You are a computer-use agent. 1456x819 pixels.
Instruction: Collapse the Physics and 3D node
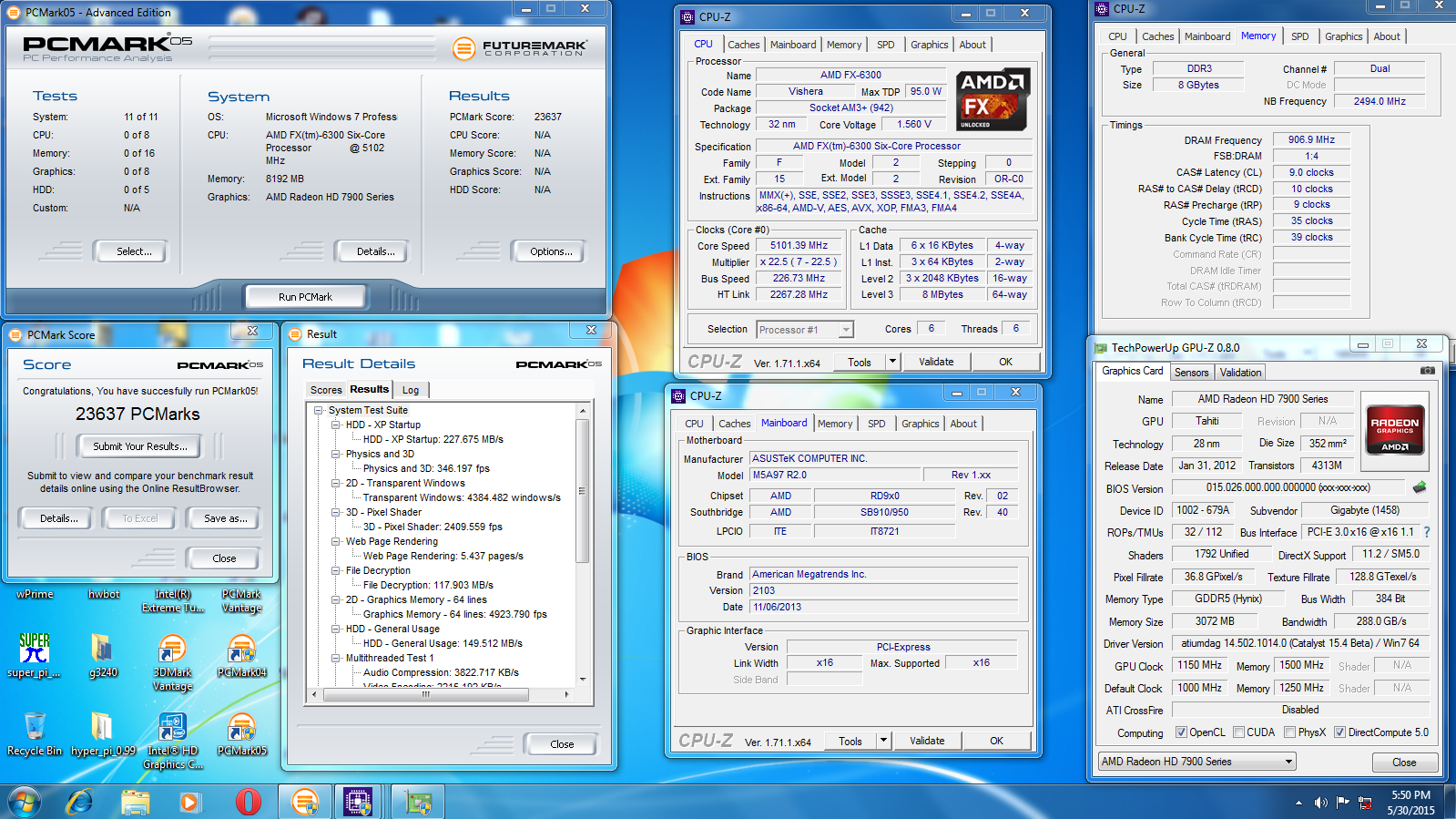pos(336,454)
